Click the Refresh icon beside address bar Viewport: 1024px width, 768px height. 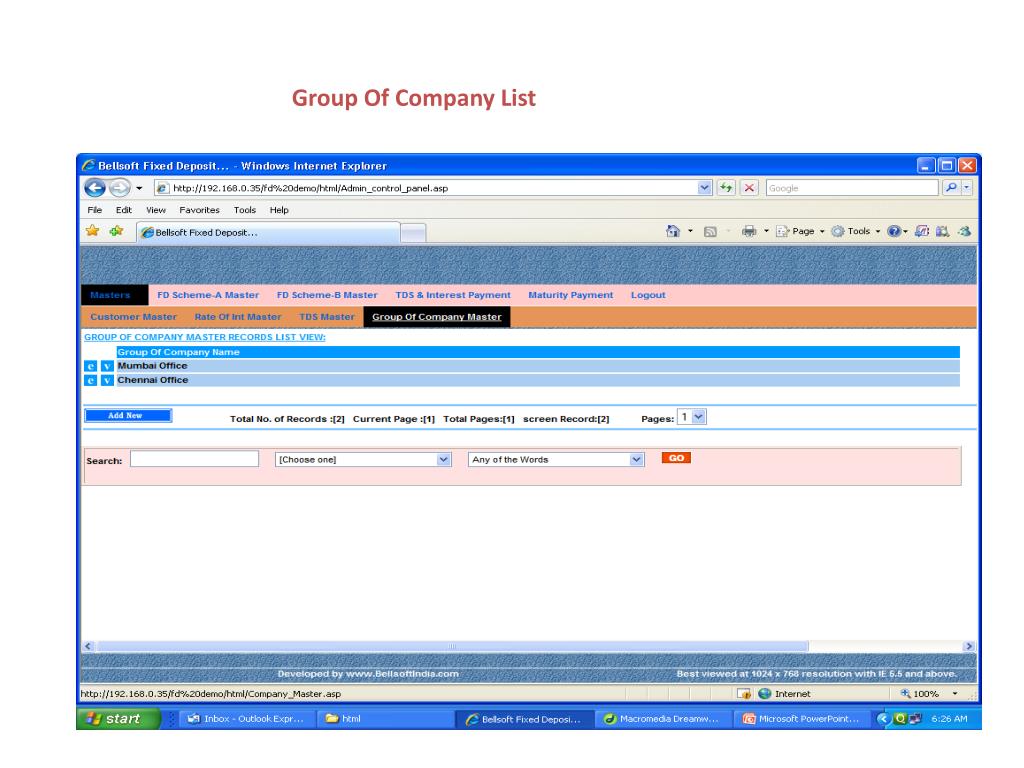point(726,188)
